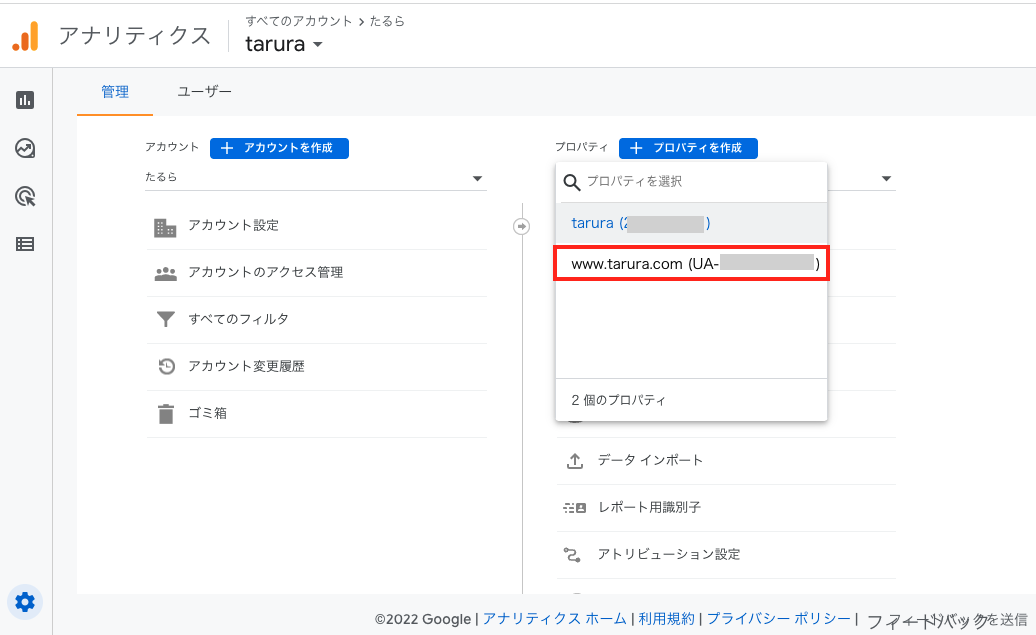Image resolution: width=1036 pixels, height=635 pixels.
Task: Open the 利用規約 link
Action: point(666,619)
